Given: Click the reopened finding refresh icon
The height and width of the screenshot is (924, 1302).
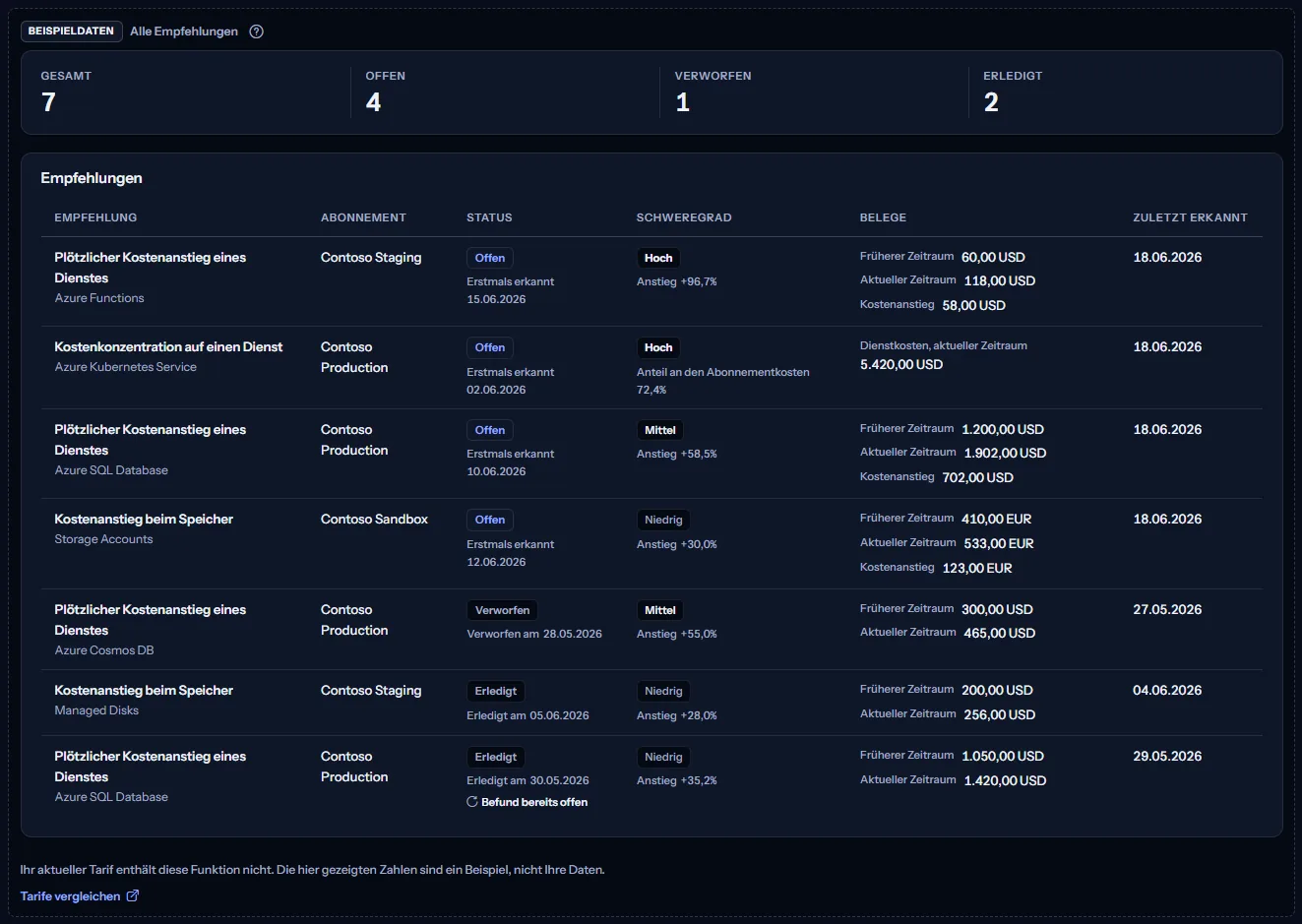Looking at the screenshot, I should [x=472, y=802].
